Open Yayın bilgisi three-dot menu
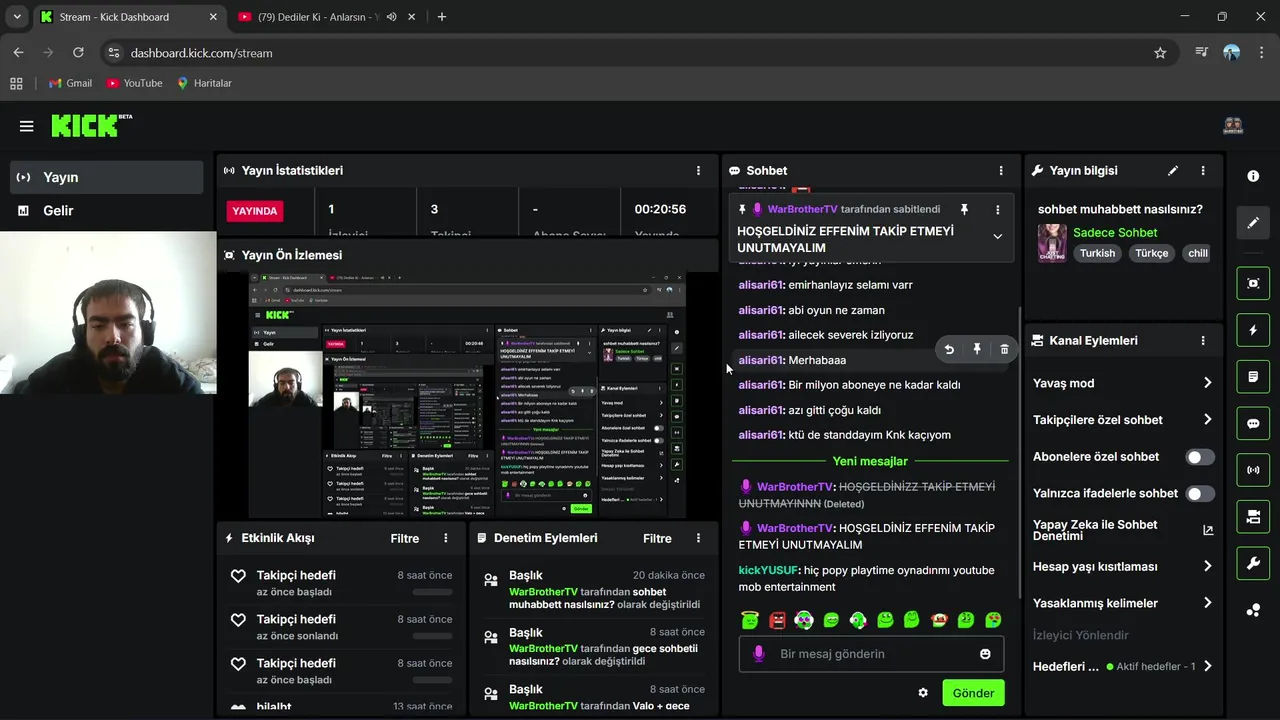 click(x=1203, y=171)
